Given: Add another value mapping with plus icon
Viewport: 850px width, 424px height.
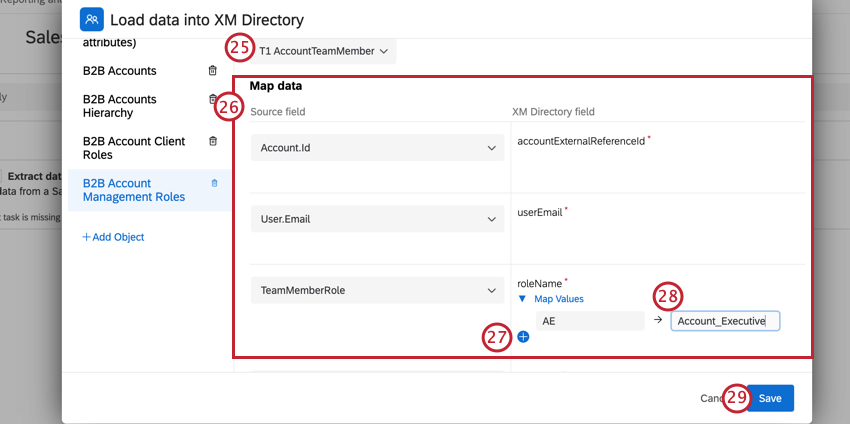Looking at the screenshot, I should (x=523, y=337).
